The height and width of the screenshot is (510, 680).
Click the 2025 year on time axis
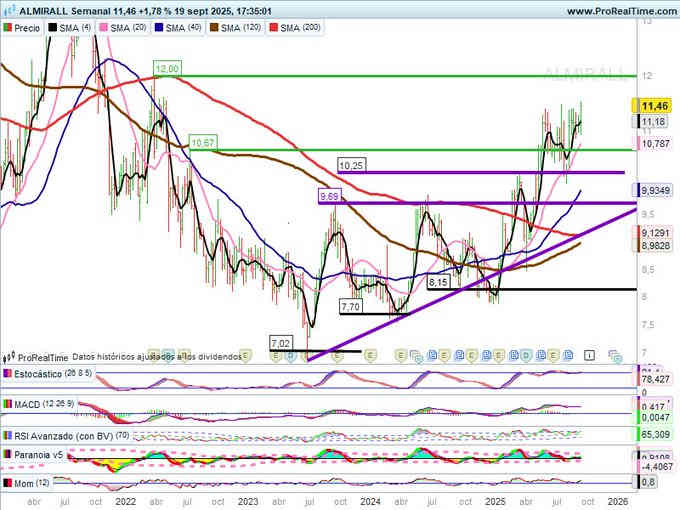495,502
